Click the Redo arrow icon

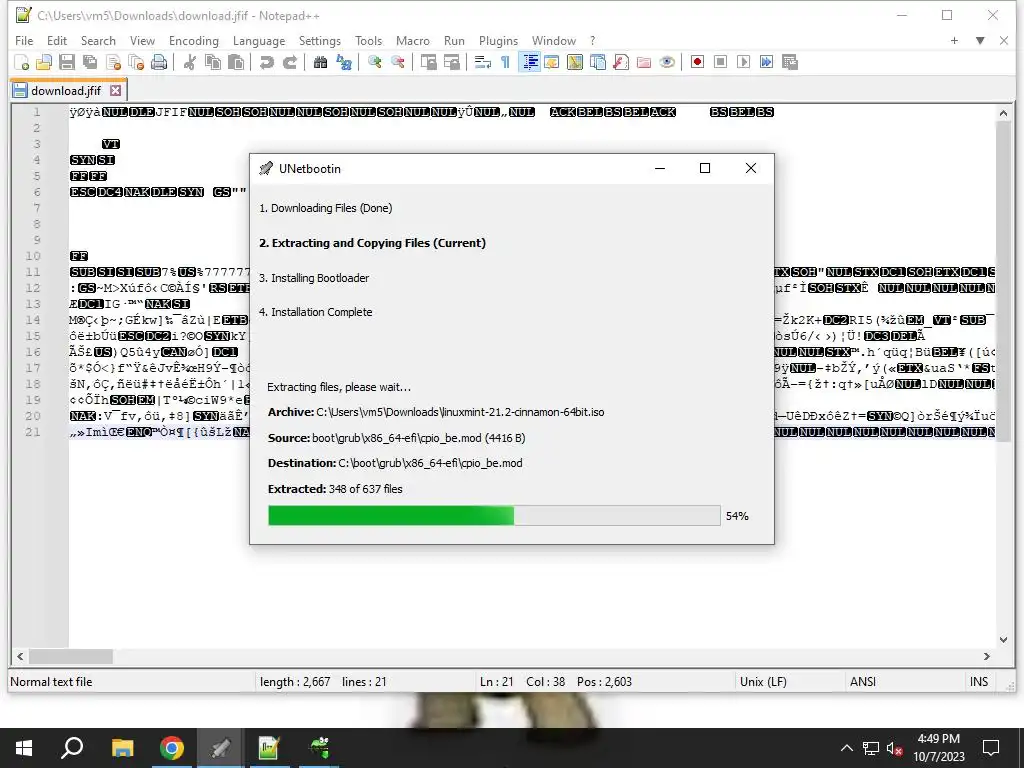click(x=289, y=62)
